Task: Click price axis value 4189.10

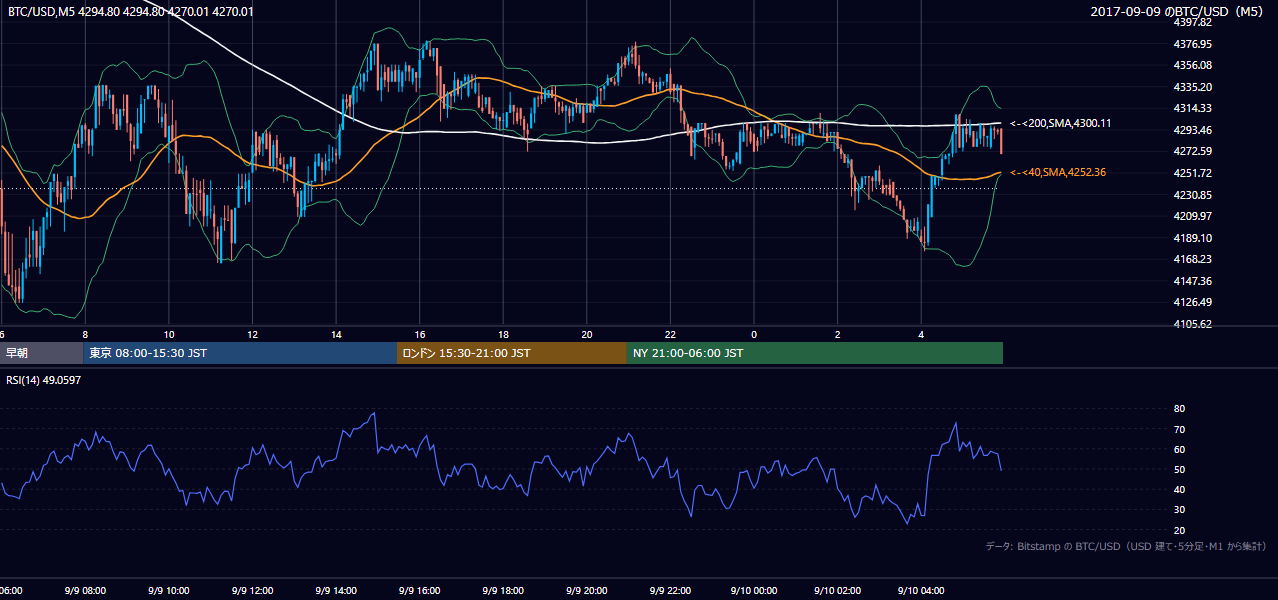Action: 1193,238
